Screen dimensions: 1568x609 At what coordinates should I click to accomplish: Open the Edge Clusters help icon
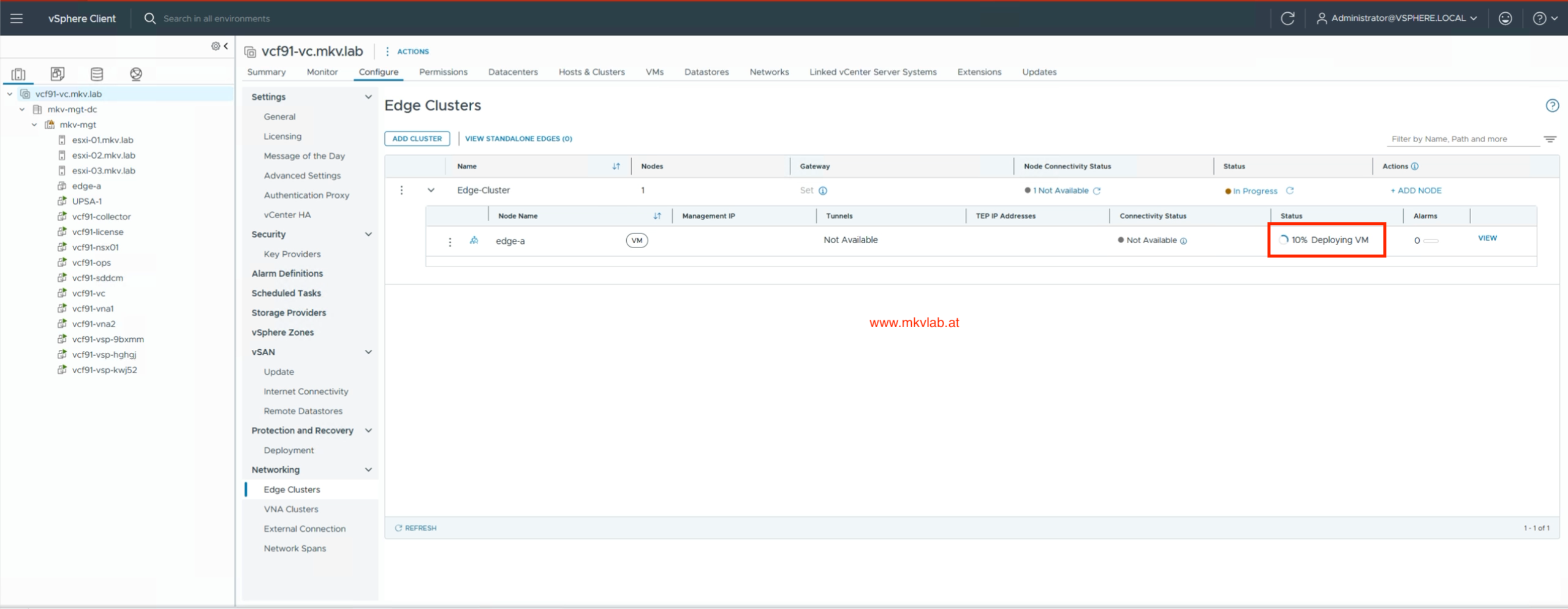[1551, 105]
